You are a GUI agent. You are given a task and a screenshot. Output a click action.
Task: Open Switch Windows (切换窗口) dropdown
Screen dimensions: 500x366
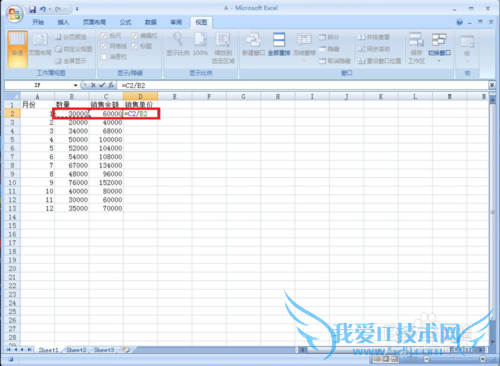[439, 48]
